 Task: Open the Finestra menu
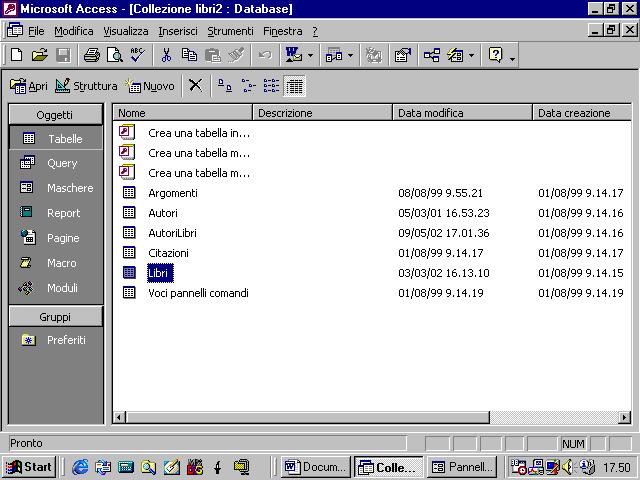click(x=282, y=31)
